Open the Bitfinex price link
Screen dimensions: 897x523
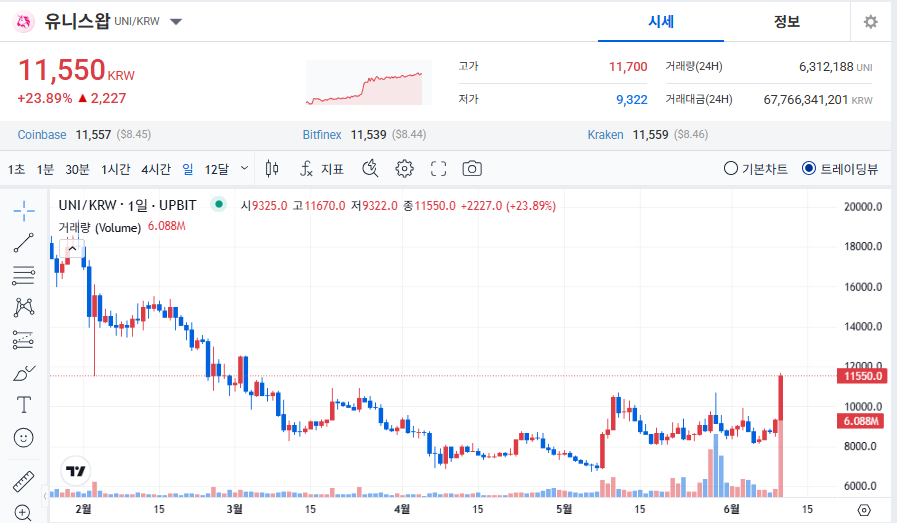322,135
